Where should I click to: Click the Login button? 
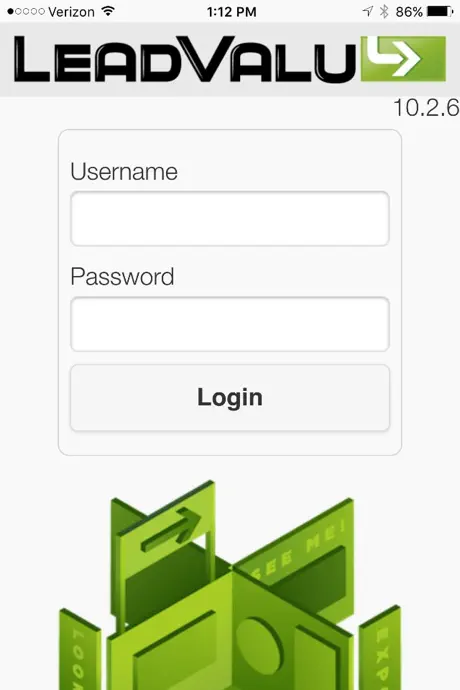230,397
